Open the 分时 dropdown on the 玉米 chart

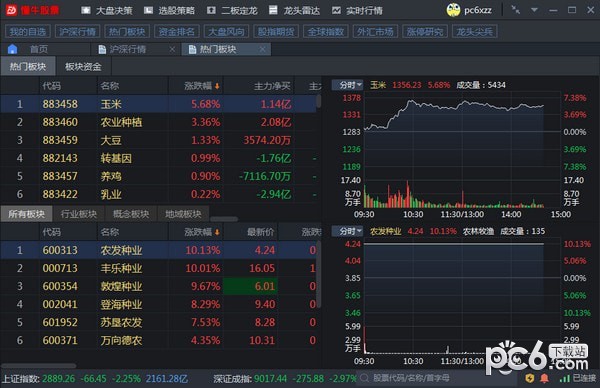coord(347,85)
